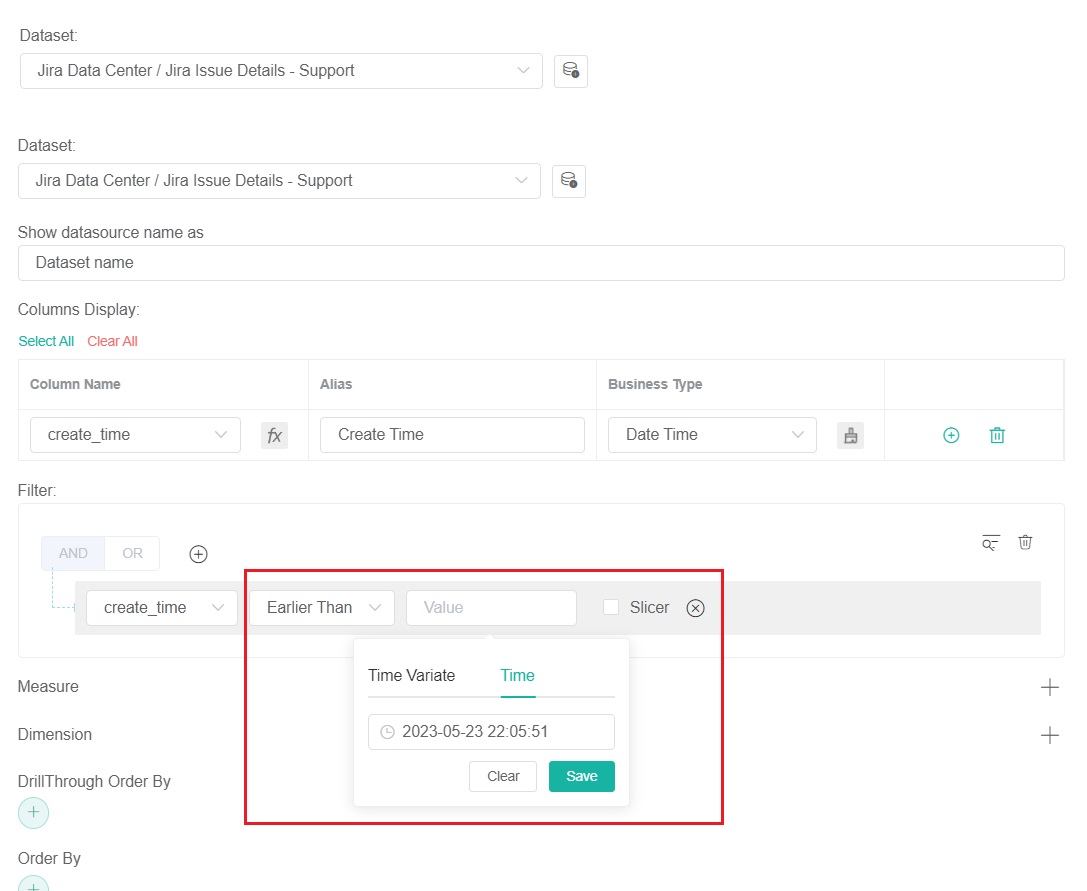The width and height of the screenshot is (1087, 891).
Task: Open the Date Time business type dropdown
Action: tap(712, 435)
